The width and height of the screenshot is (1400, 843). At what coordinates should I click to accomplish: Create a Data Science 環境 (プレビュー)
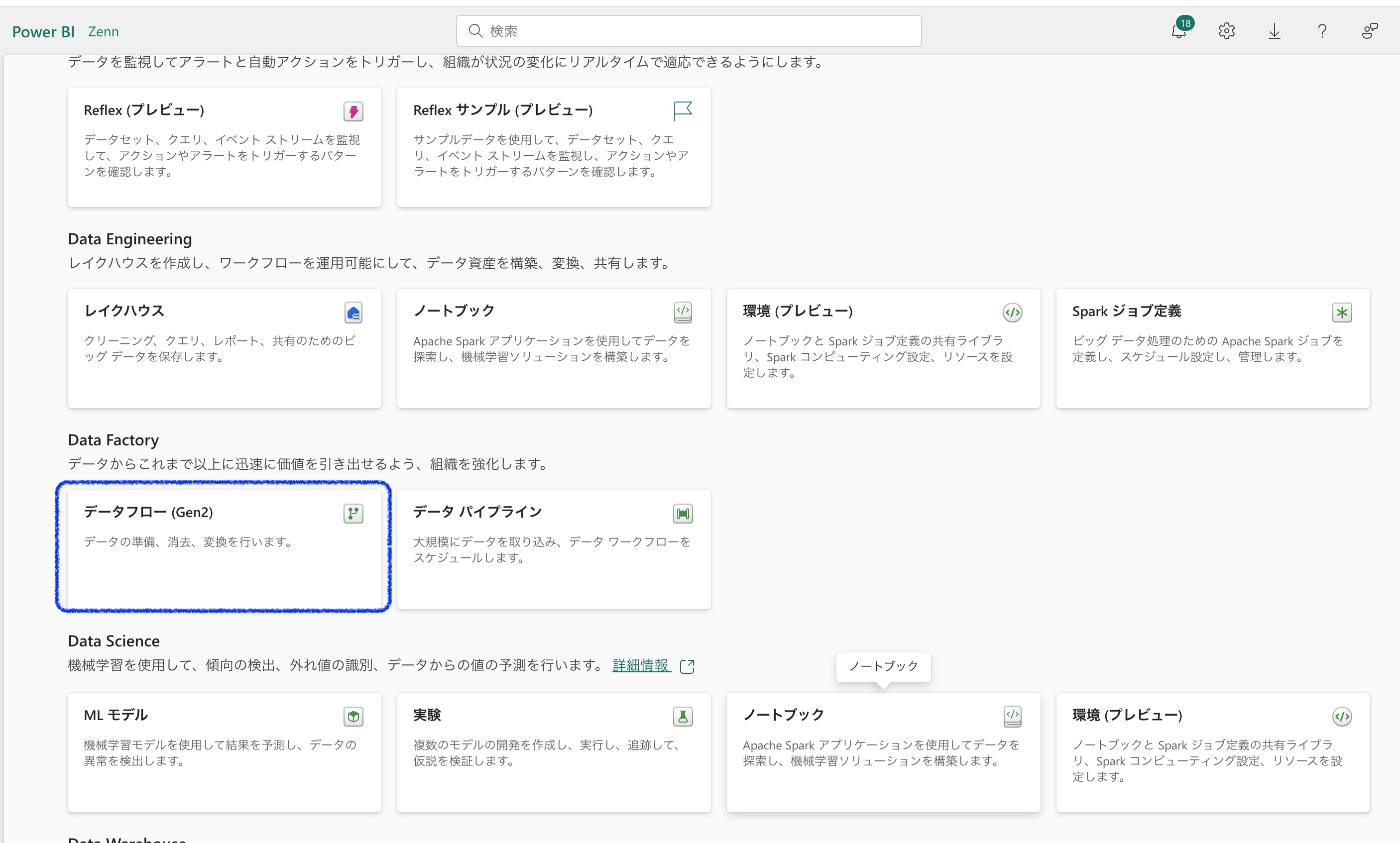click(1213, 752)
